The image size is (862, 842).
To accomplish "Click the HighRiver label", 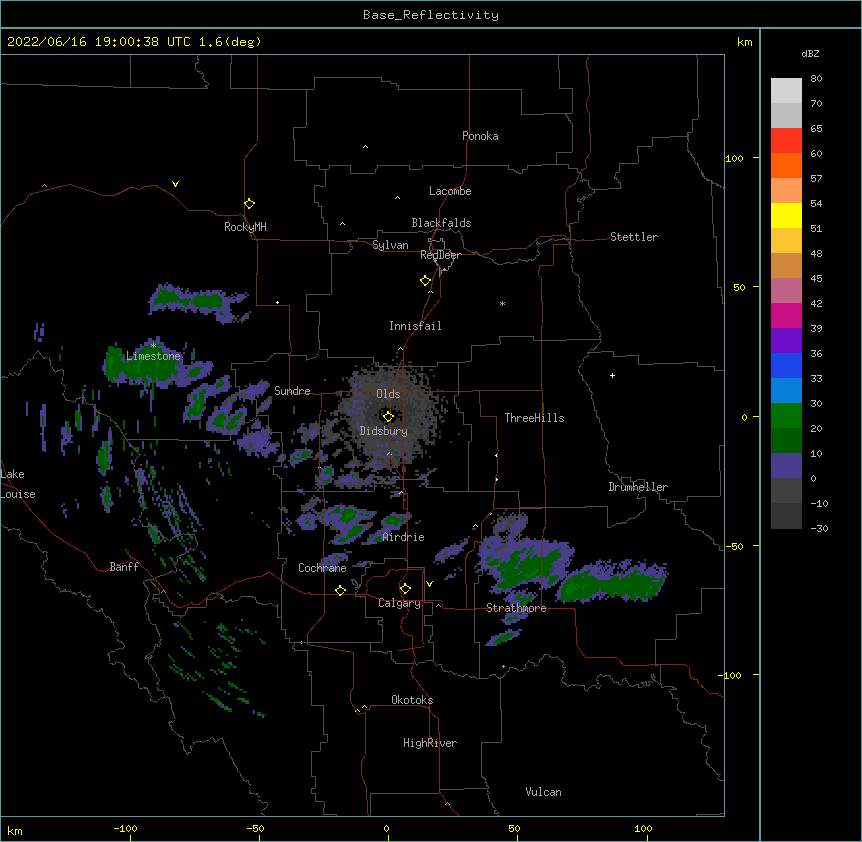I will pos(430,743).
